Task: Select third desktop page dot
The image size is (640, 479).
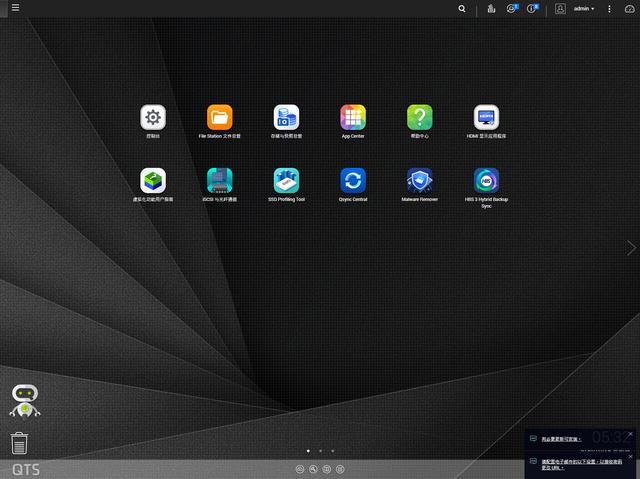Action: 333,451
